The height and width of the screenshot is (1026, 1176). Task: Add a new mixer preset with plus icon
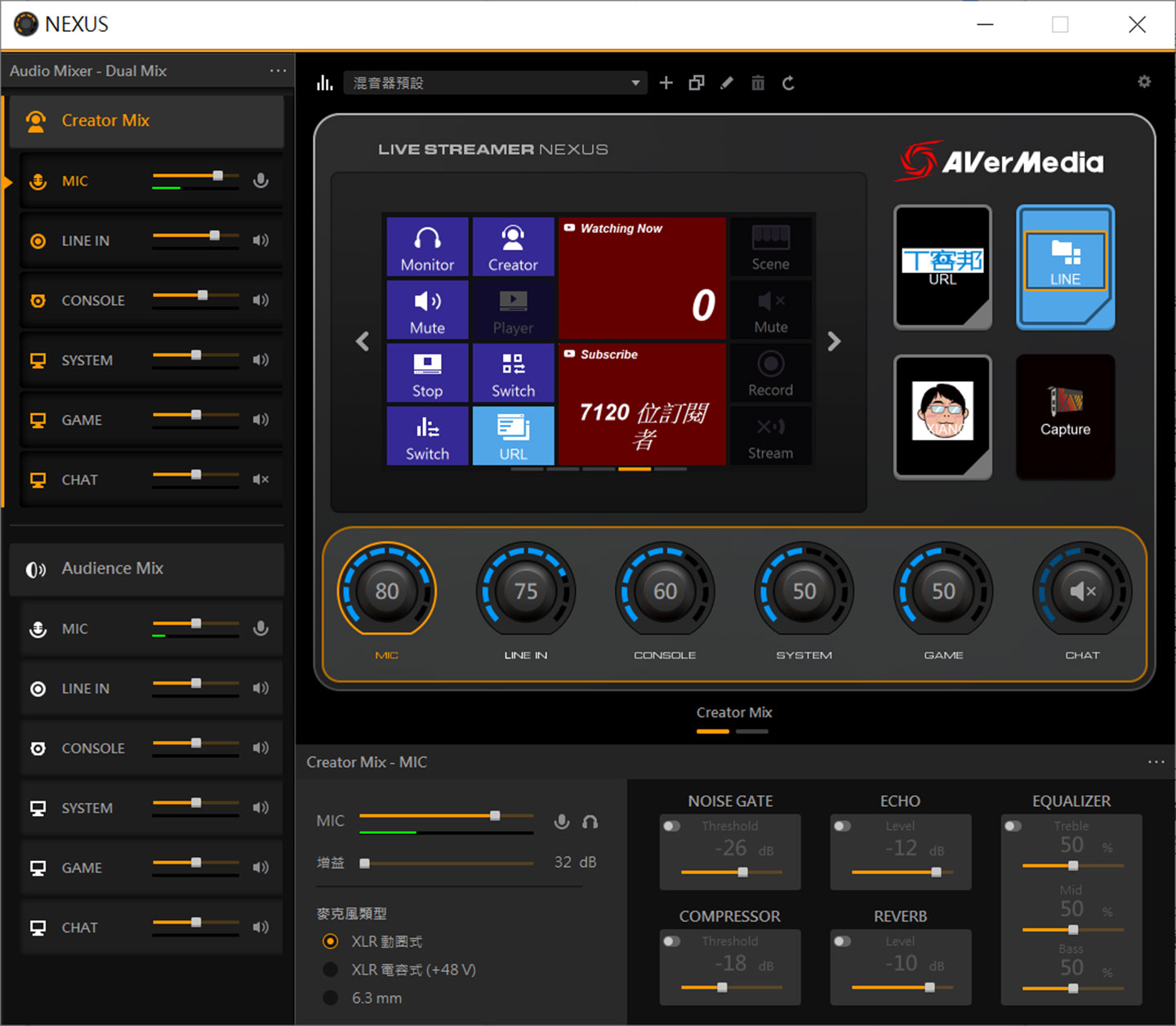[x=666, y=83]
